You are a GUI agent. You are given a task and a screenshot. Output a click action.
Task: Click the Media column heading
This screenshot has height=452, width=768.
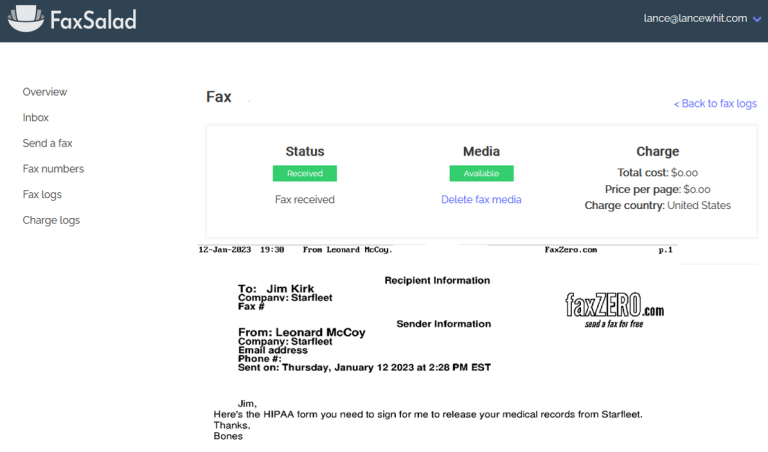481,151
